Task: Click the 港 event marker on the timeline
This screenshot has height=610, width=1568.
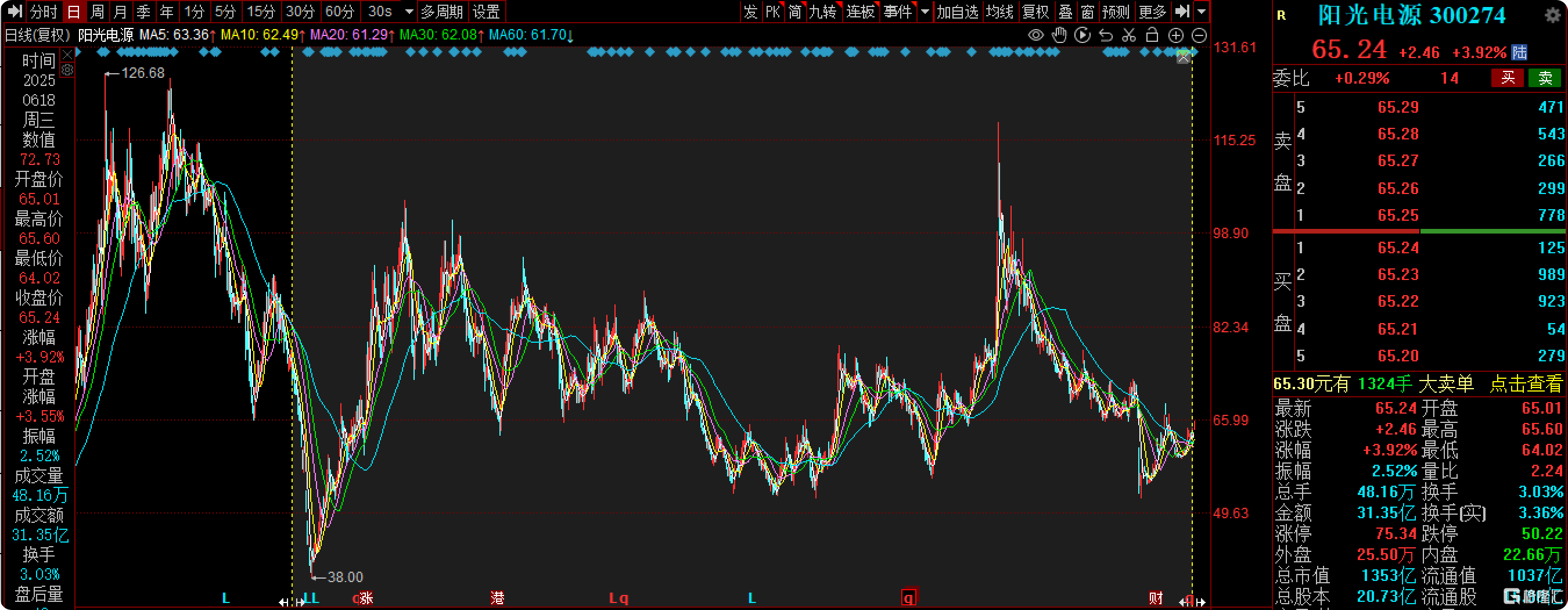Action: pos(497,598)
